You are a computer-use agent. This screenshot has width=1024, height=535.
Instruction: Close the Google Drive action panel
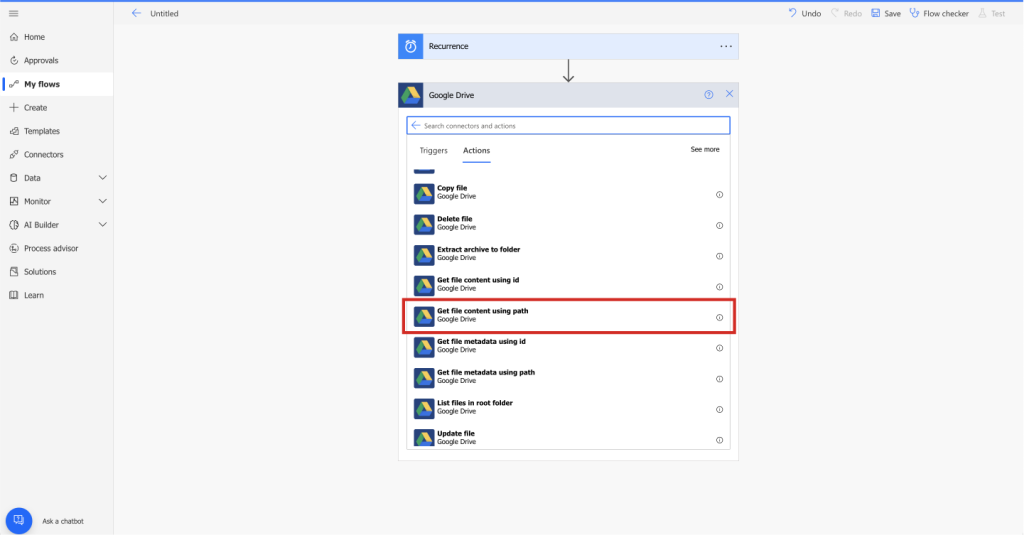point(729,94)
